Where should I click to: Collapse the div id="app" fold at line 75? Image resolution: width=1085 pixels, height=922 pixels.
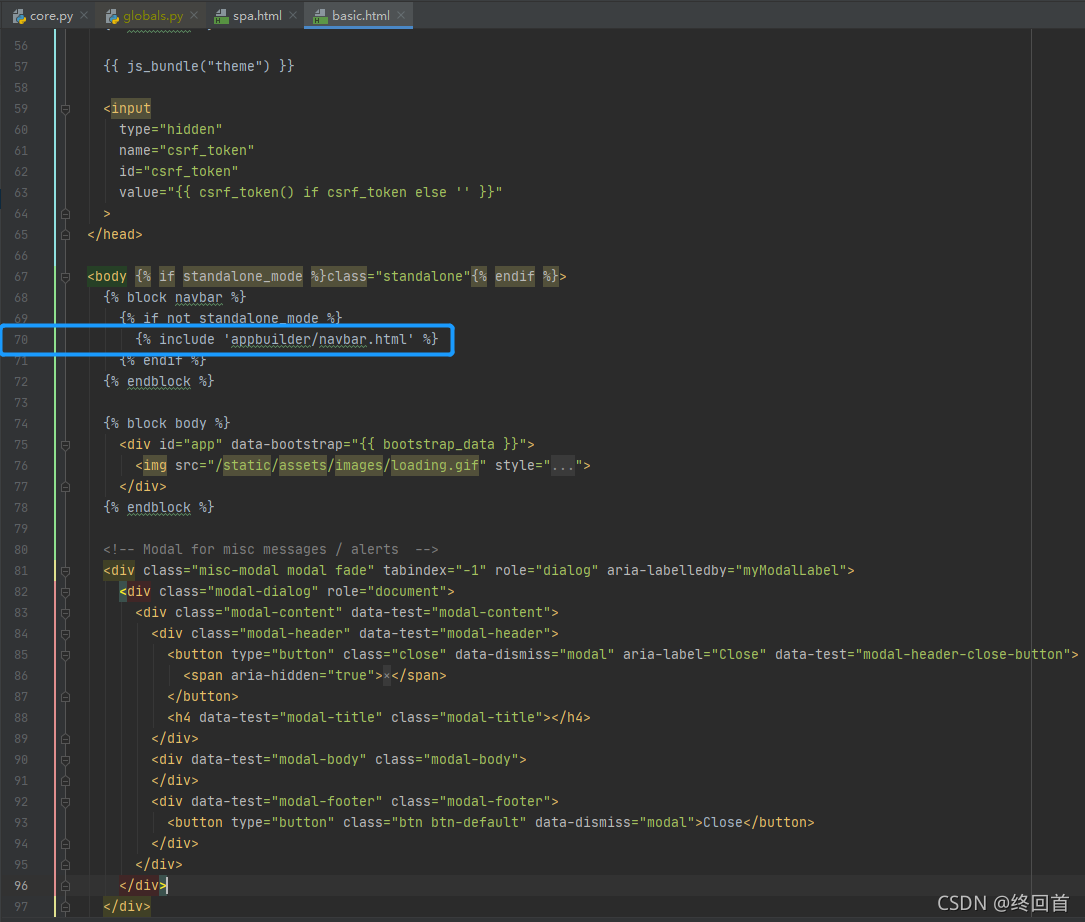pos(65,445)
